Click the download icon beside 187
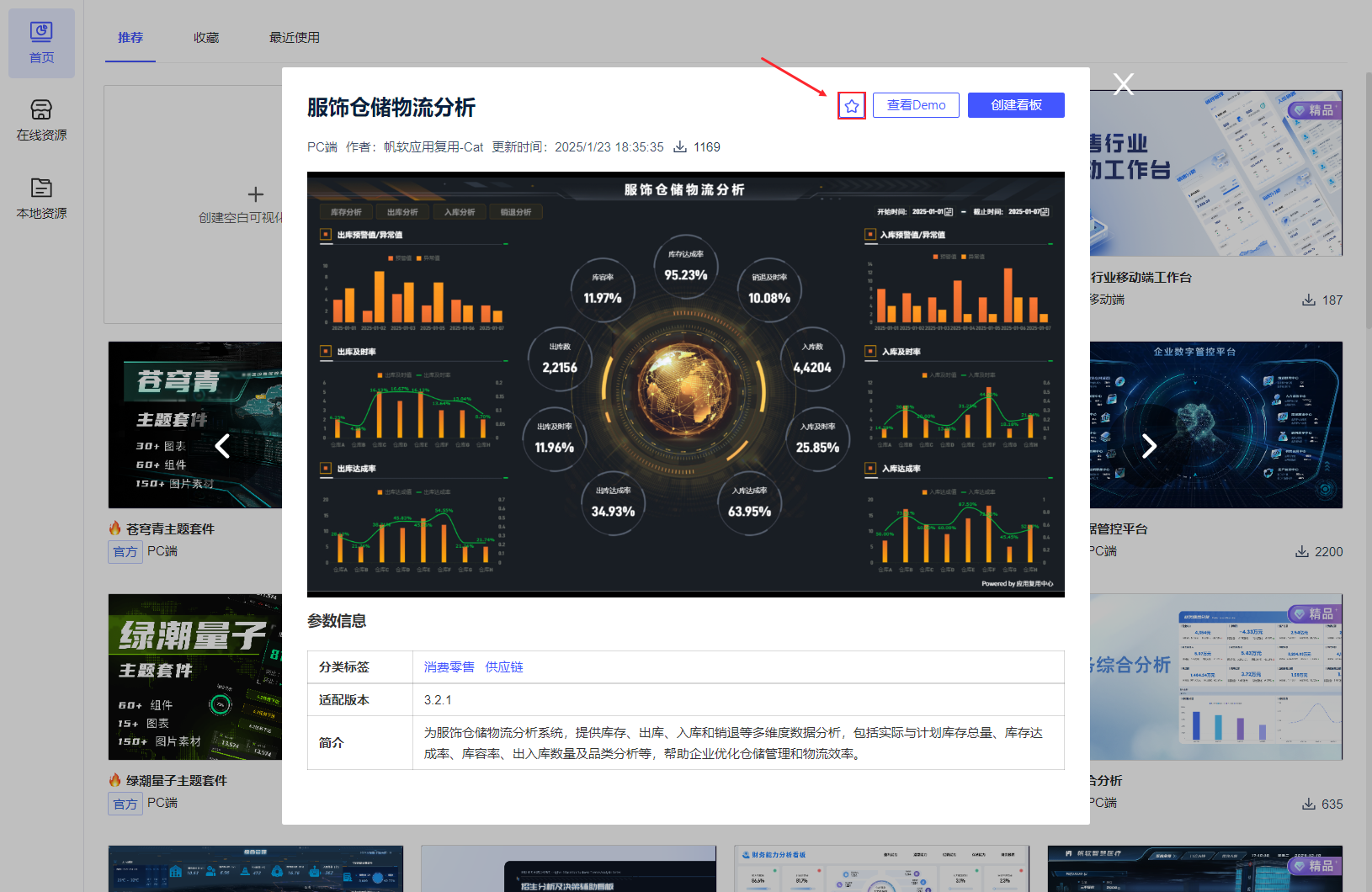1372x892 pixels. [1309, 300]
